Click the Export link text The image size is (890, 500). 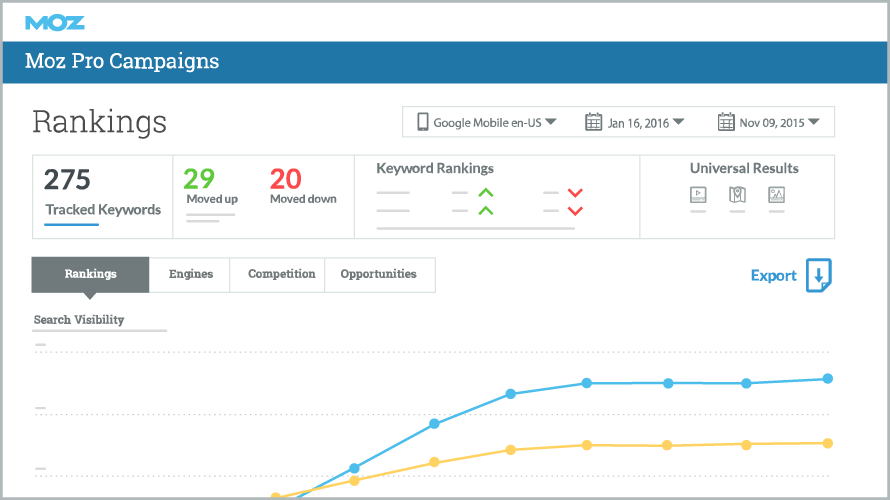[x=773, y=276]
